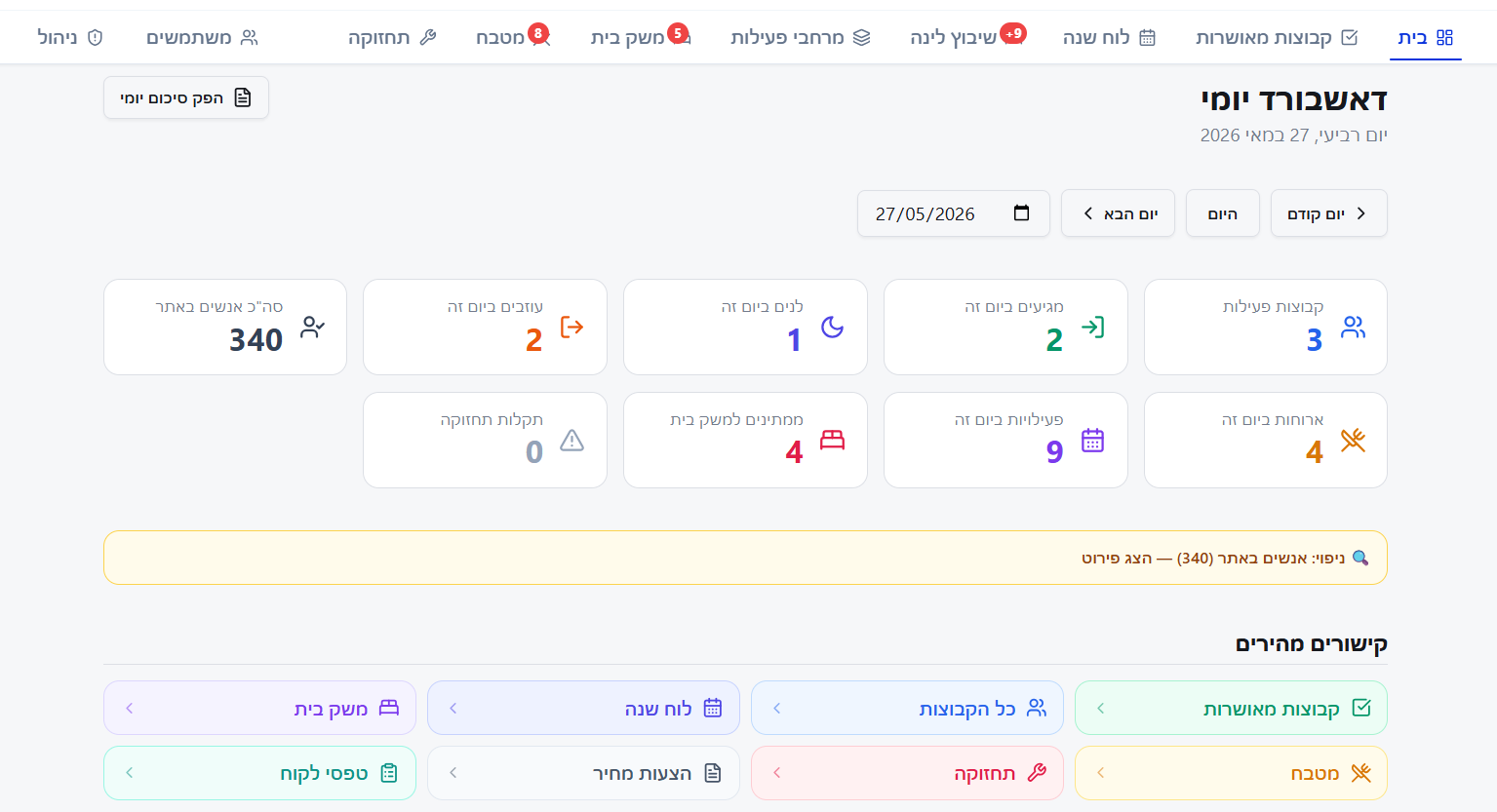Click the value 9 under פעילויות ביום זה
The height and width of the screenshot is (812, 1497).
pyautogui.click(x=1054, y=452)
